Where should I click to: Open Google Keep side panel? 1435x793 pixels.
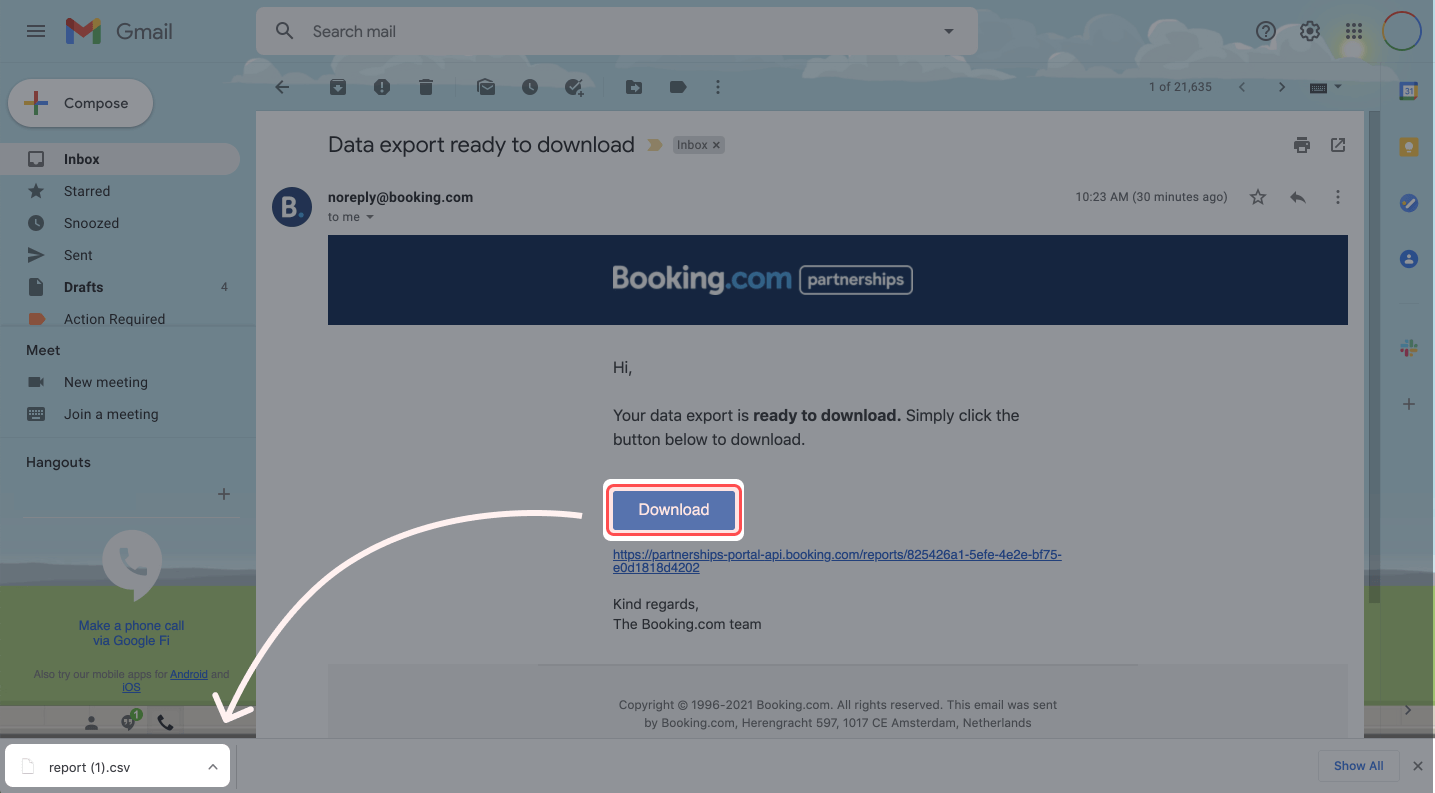[1409, 147]
